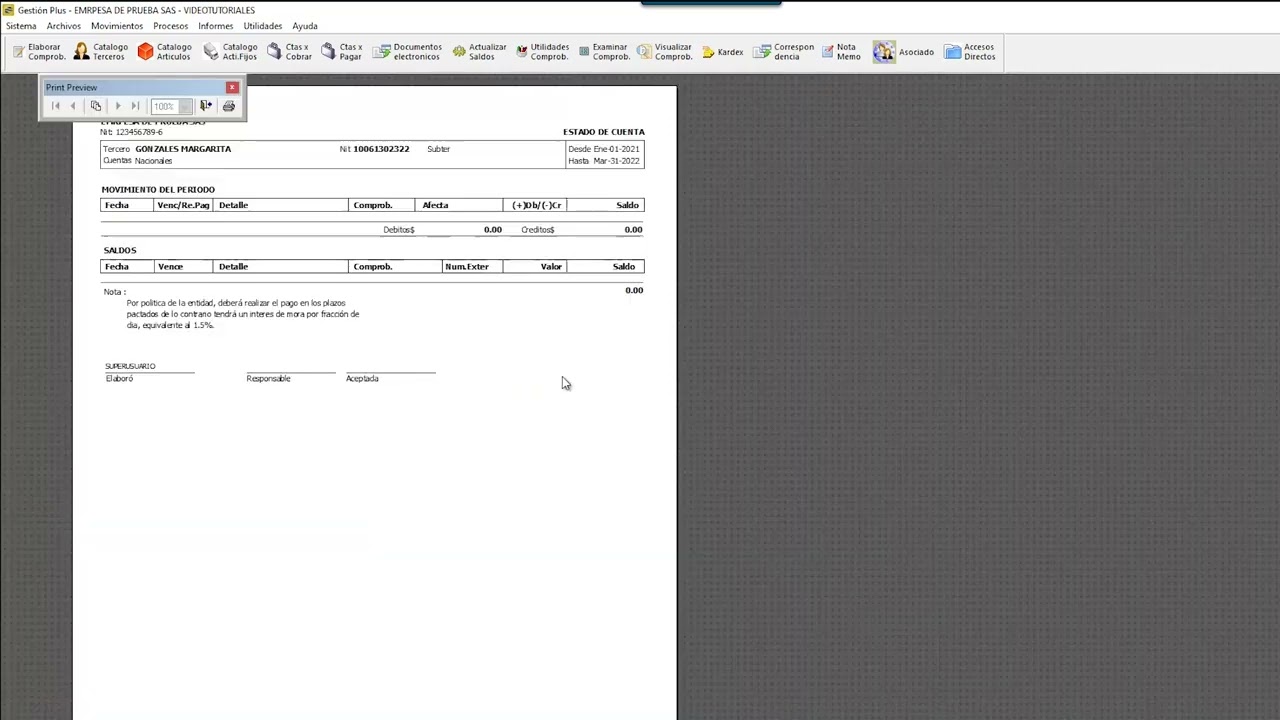Open Correspondencia toolbar icon

[x=784, y=52]
